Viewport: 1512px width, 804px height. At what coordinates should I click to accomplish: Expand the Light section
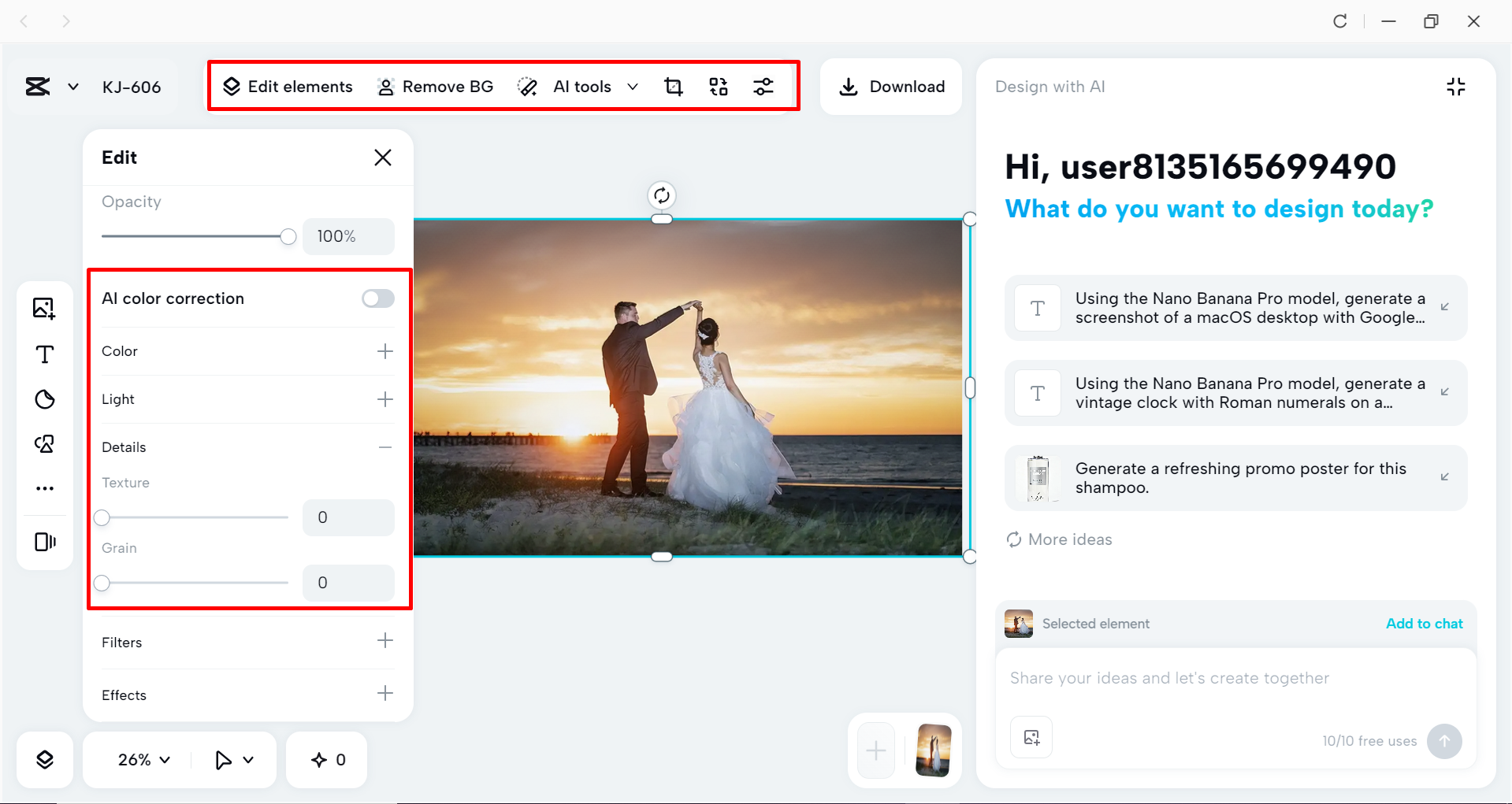[x=385, y=399]
